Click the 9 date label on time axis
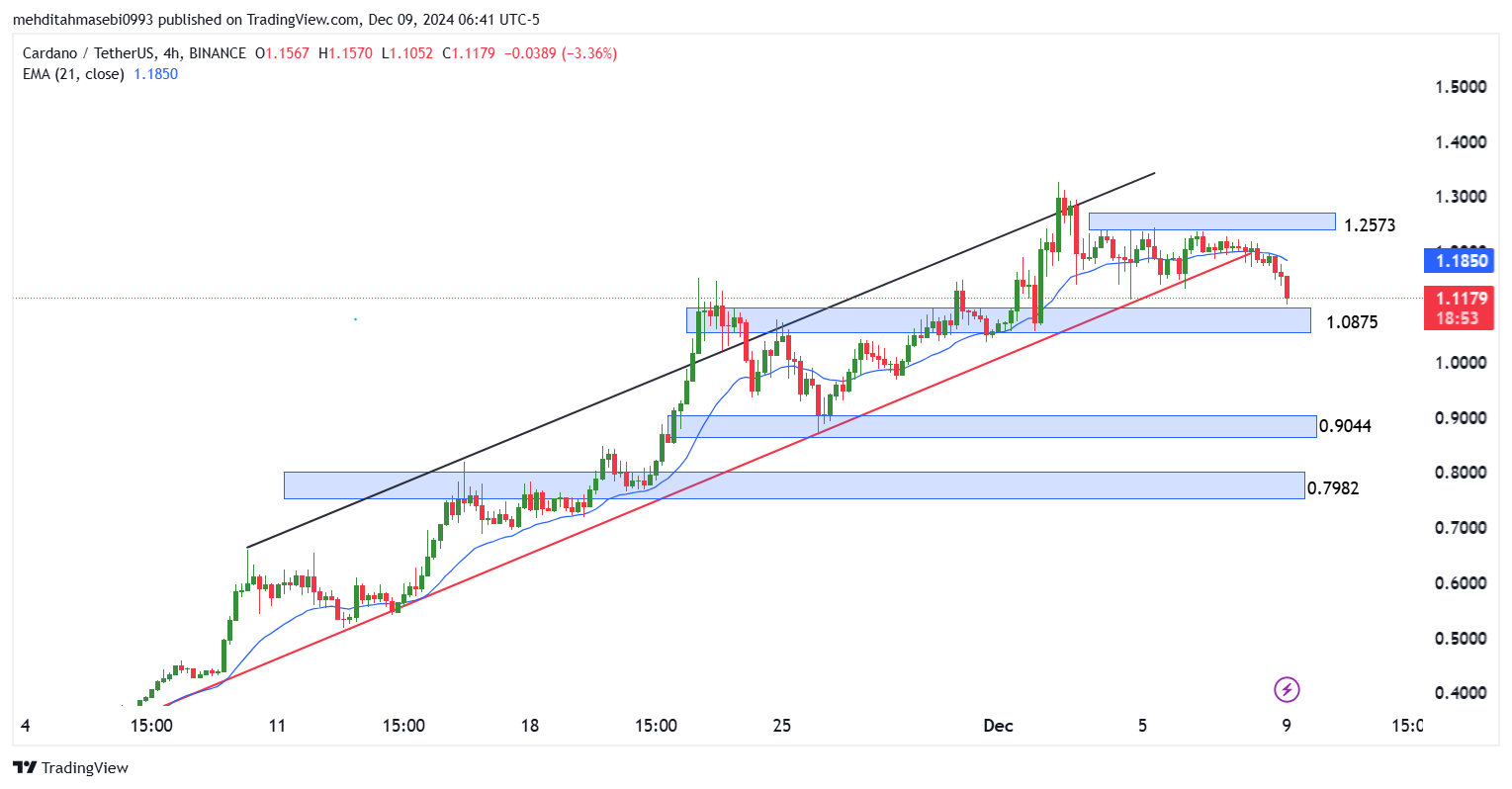Viewport: 1512px width, 789px height. (1287, 726)
